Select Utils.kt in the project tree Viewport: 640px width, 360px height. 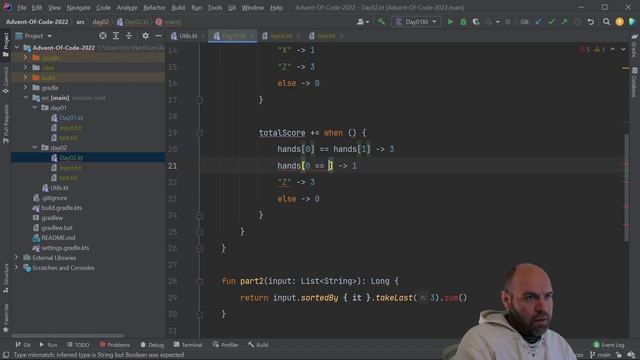60,188
